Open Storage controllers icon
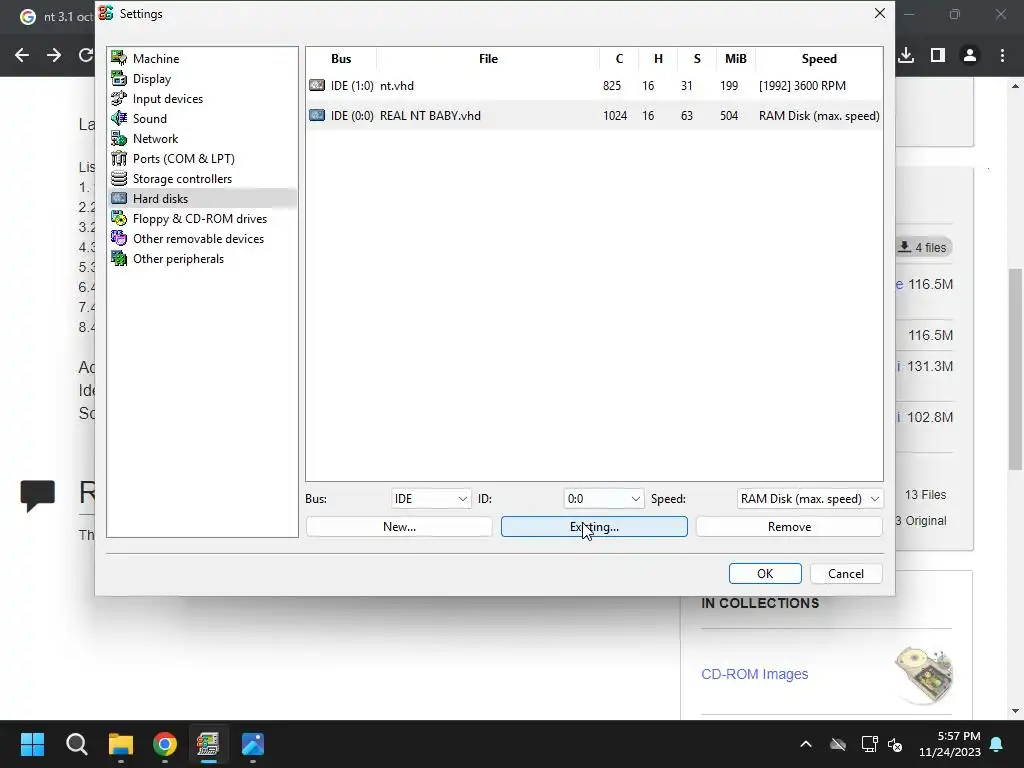 (x=119, y=178)
